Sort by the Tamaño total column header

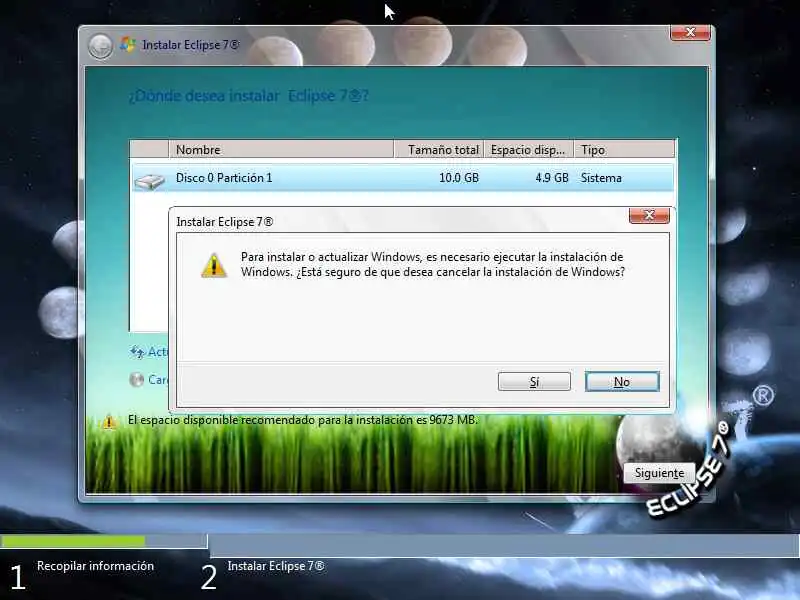pos(439,149)
